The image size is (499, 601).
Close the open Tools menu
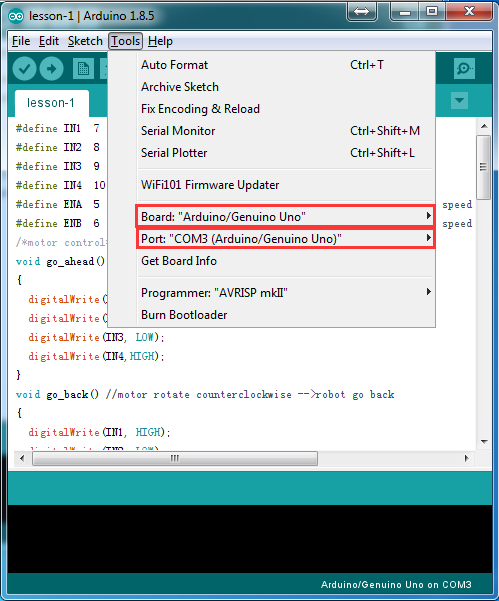pos(125,41)
